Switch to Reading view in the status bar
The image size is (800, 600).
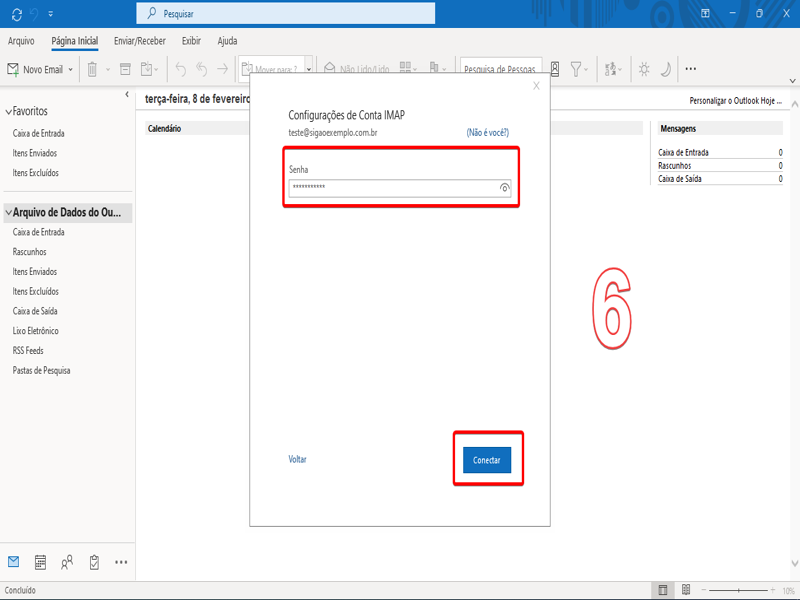coord(686,590)
